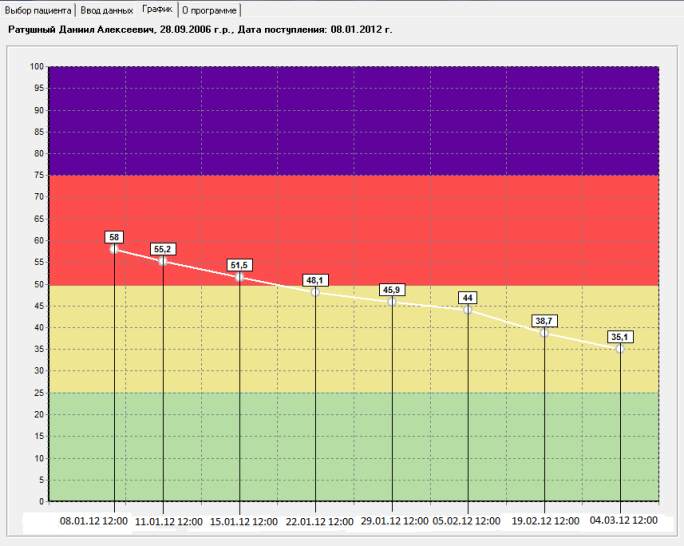Click the date label 11.01.12 12:00
This screenshot has height=546, width=684.
click(x=169, y=522)
